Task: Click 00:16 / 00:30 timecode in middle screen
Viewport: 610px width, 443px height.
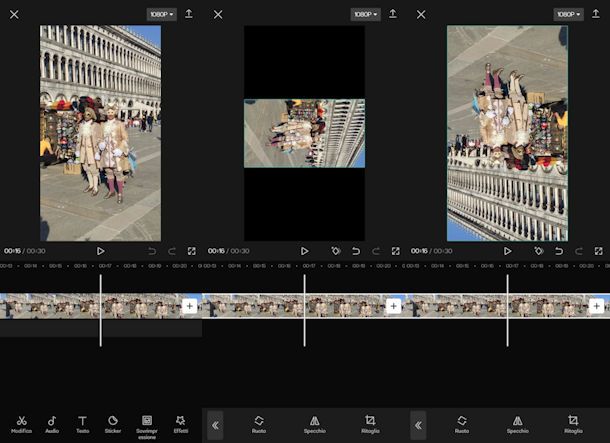Action: pyautogui.click(x=229, y=251)
